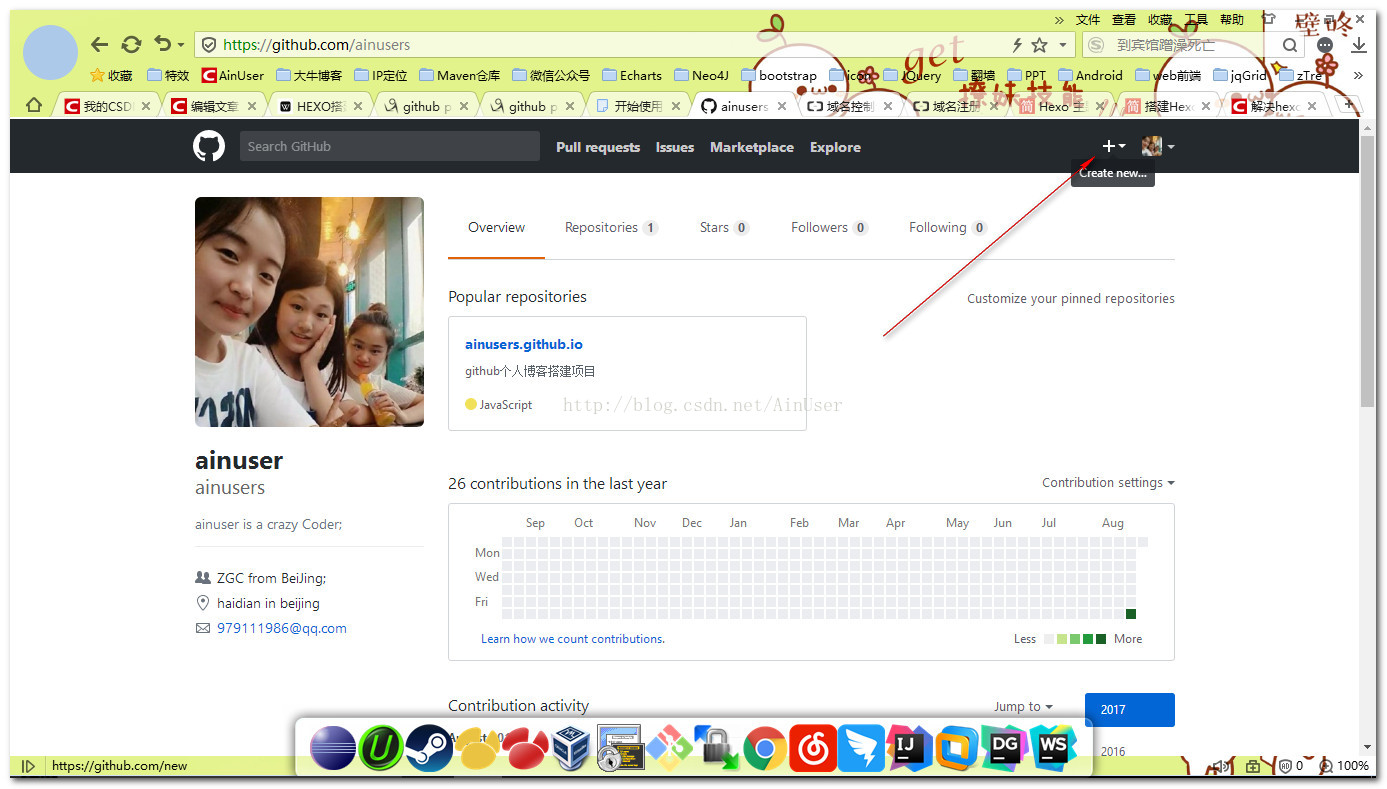Click the speaker icon in status bar
This screenshot has width=1387, height=789.
[1221, 766]
